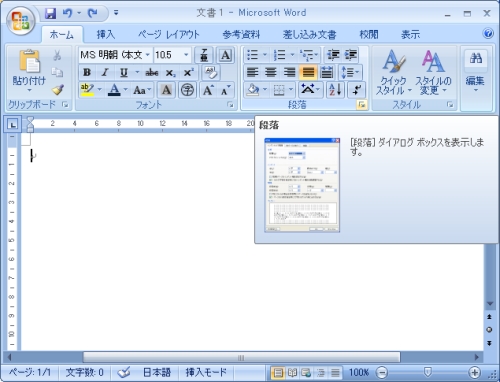Viewport: 500px width, 382px height.
Task: Toggle bold formatting
Action: click(87, 72)
